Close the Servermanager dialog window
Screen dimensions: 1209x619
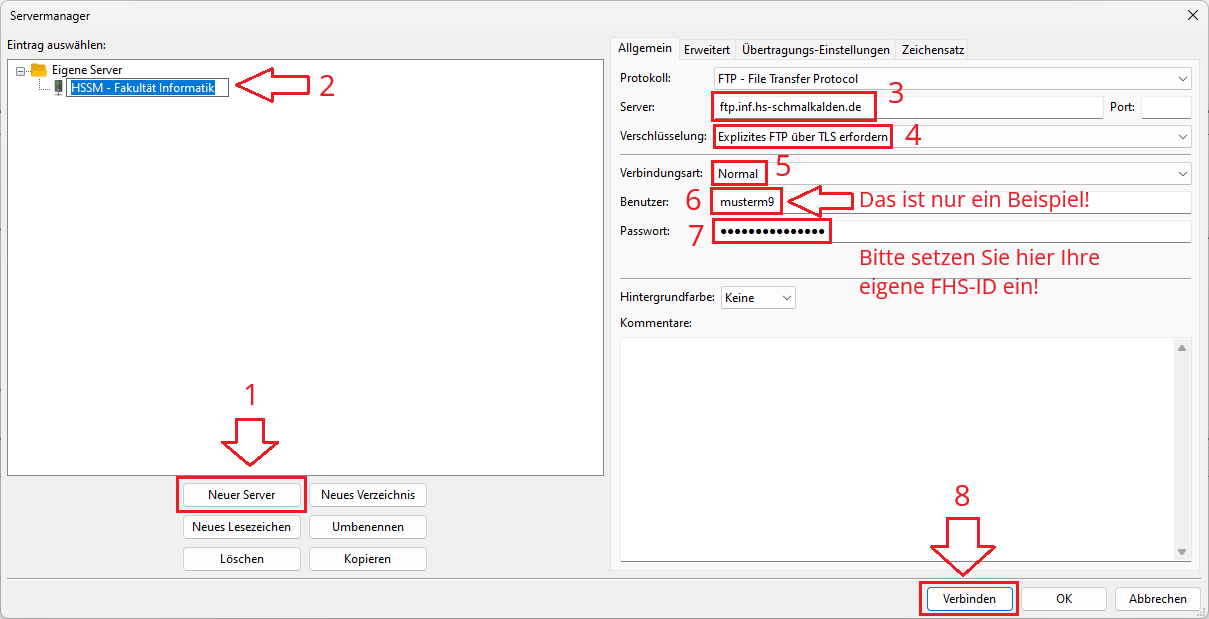(1192, 15)
